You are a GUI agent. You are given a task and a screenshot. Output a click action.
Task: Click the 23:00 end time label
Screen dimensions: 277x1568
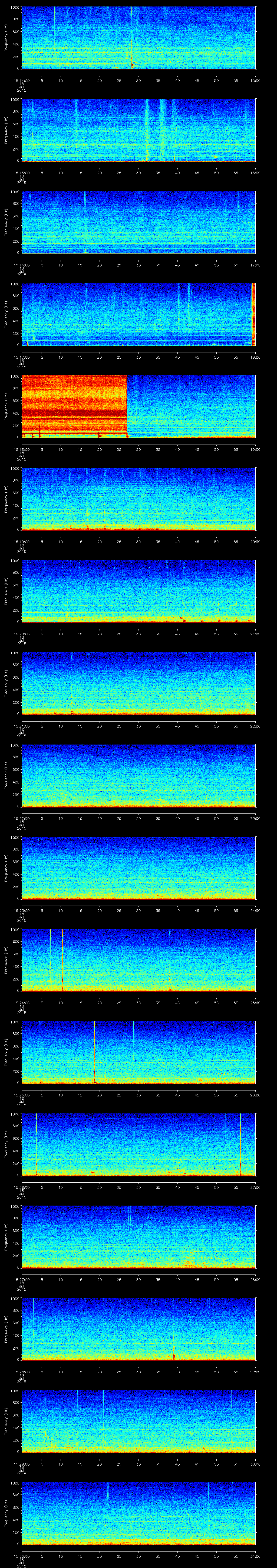point(256,818)
